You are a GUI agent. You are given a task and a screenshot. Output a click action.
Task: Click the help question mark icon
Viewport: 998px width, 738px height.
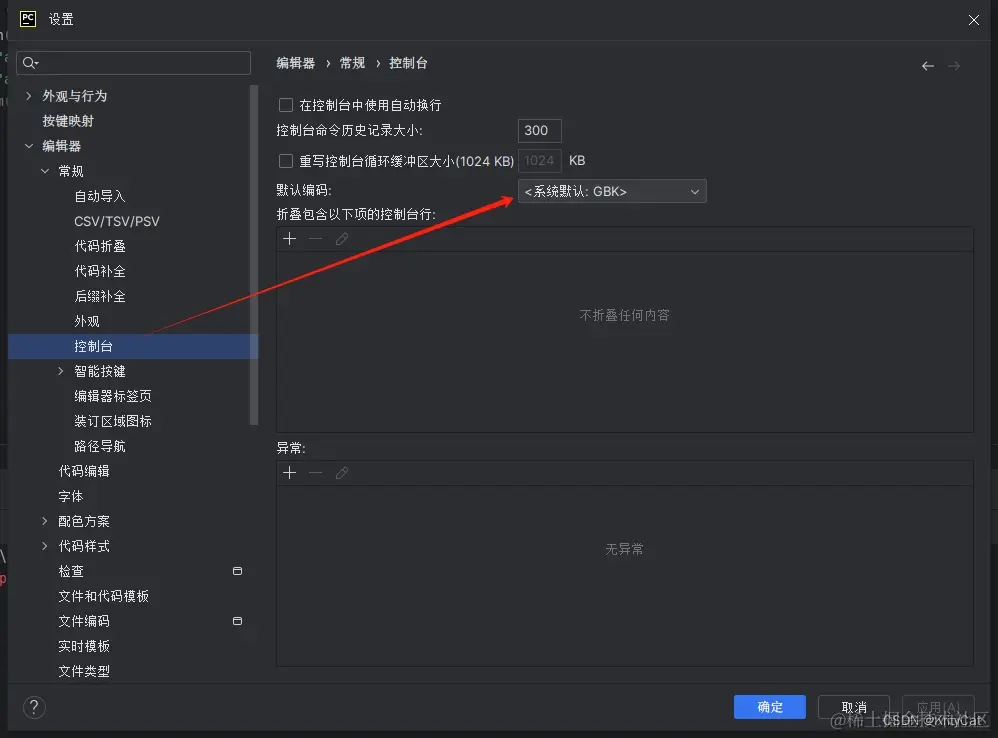33,707
